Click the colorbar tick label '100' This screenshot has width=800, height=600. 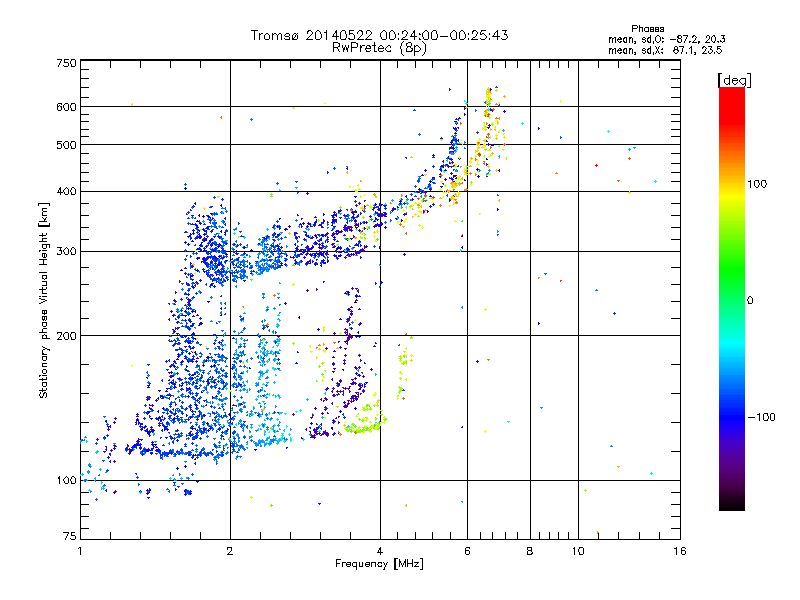click(x=757, y=184)
